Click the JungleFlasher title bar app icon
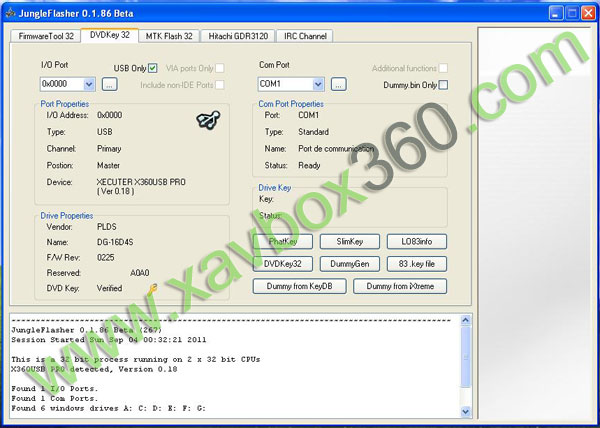The width and height of the screenshot is (600, 428). [10, 13]
